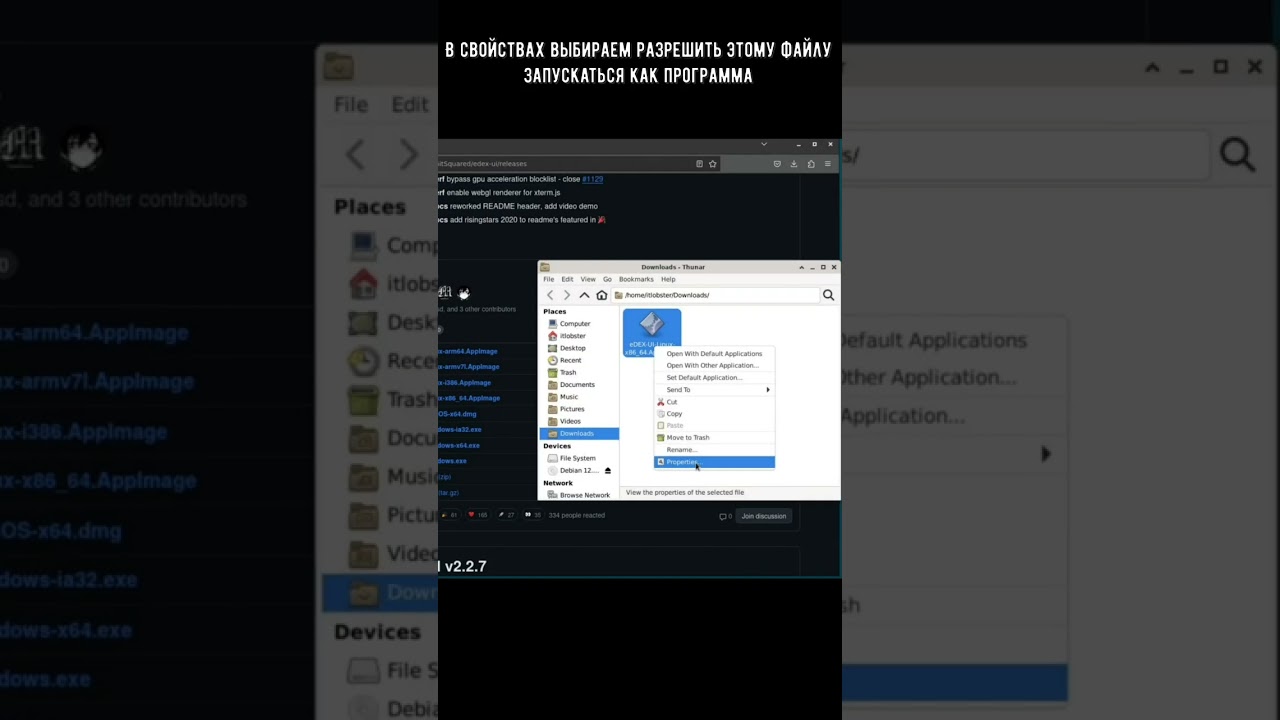Click the Firefox Pocket shield icon
The image size is (1280, 720).
point(777,164)
